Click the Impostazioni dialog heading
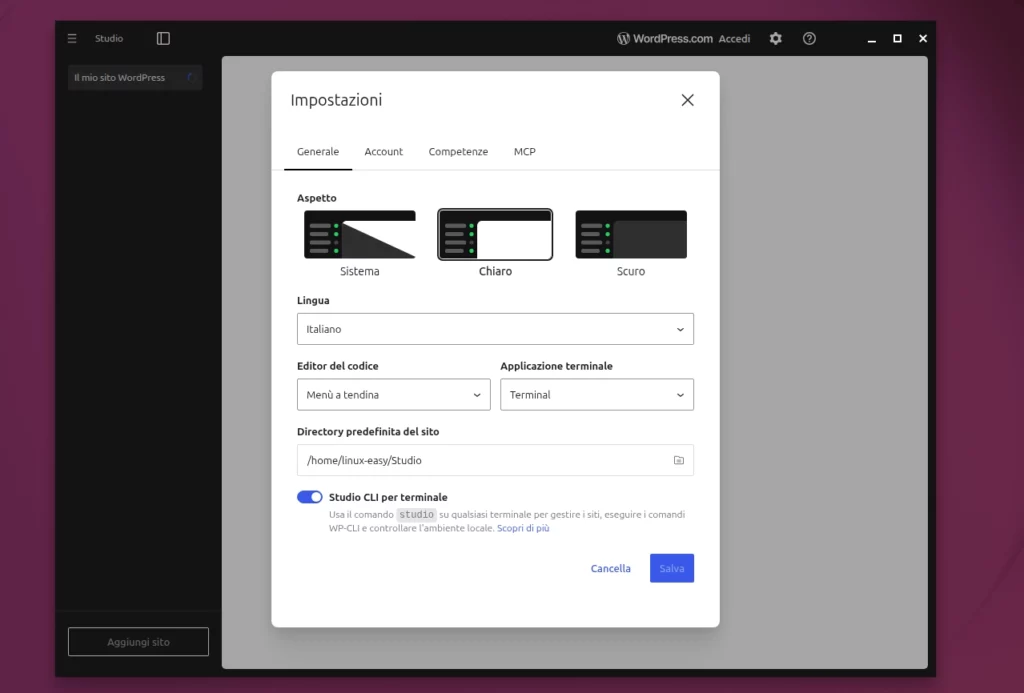 click(x=336, y=100)
